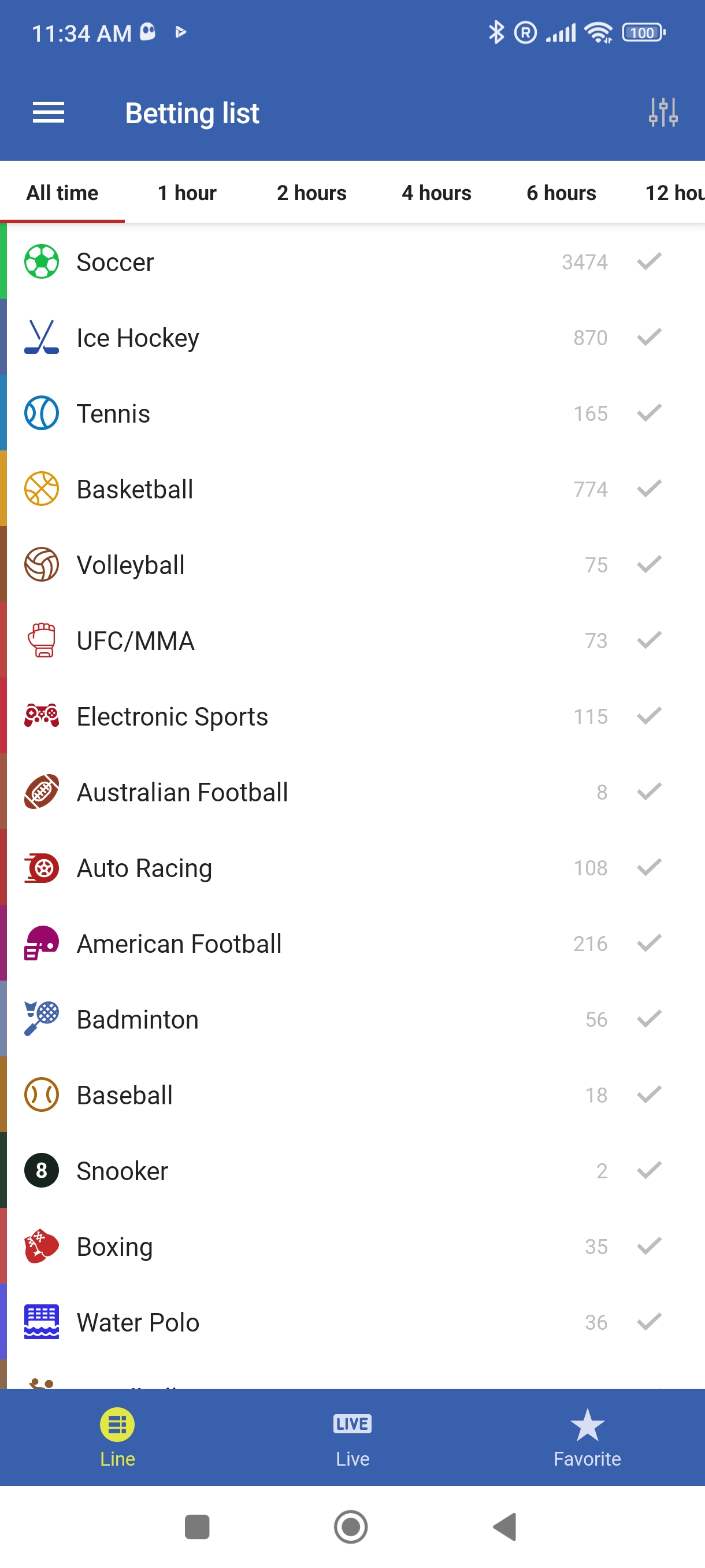Viewport: 705px width, 1568px height.
Task: Uncheck the Auto Racing checkmark
Action: 648,867
